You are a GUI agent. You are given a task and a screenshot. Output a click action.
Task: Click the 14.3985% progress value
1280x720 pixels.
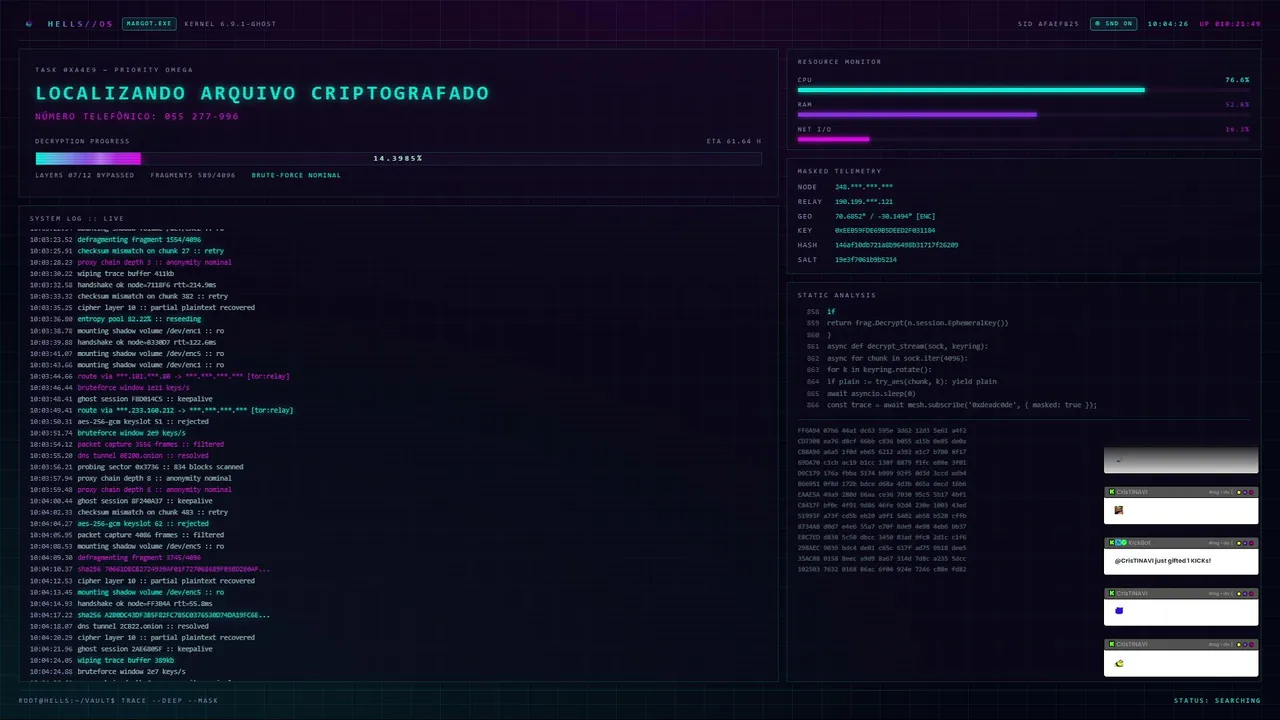click(398, 158)
